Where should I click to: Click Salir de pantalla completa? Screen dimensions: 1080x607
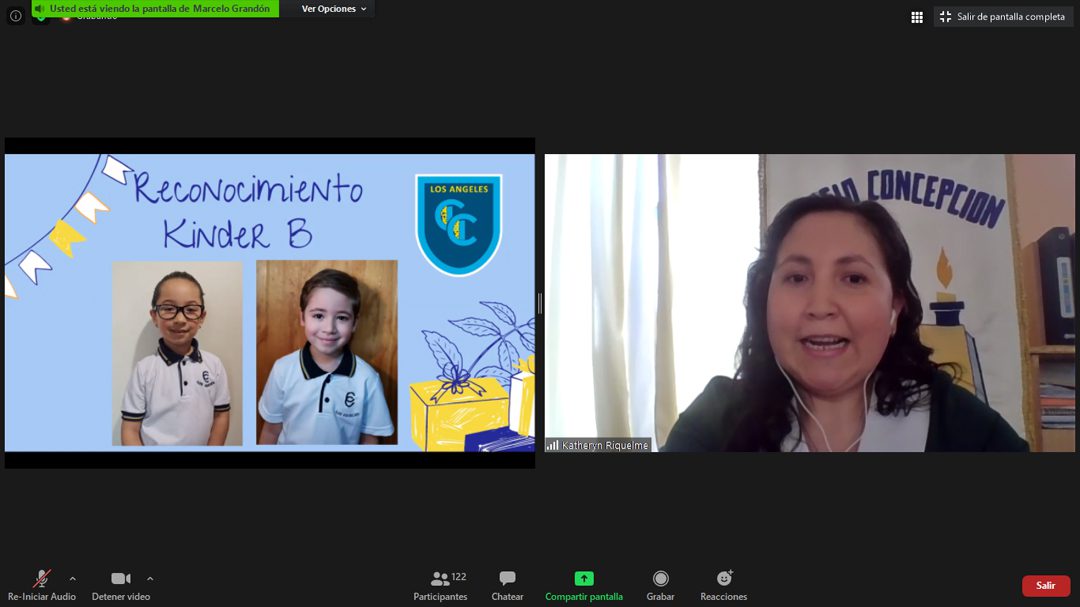1003,17
